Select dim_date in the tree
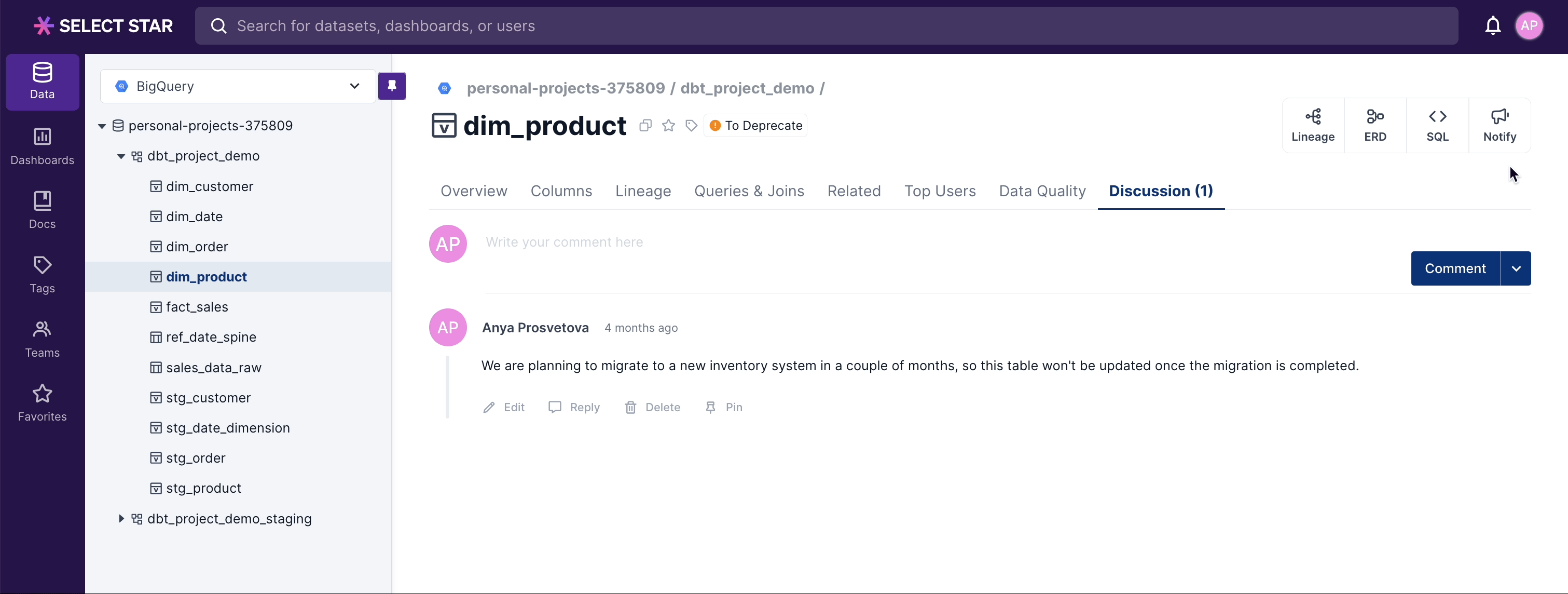The width and height of the screenshot is (1568, 594). click(x=194, y=217)
